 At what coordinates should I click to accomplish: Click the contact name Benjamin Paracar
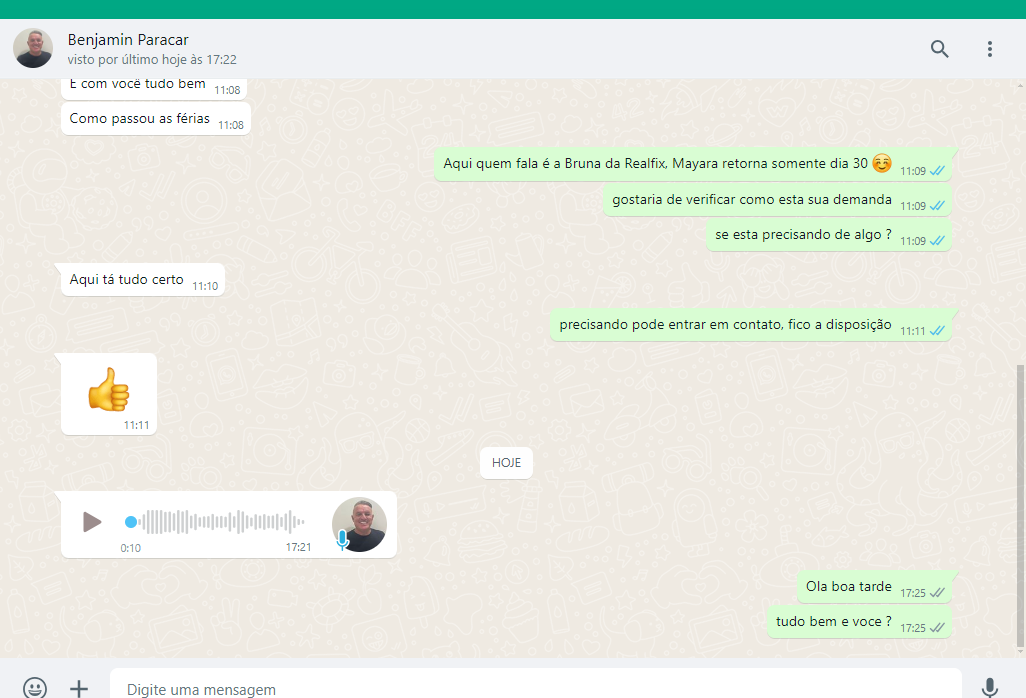[128, 40]
